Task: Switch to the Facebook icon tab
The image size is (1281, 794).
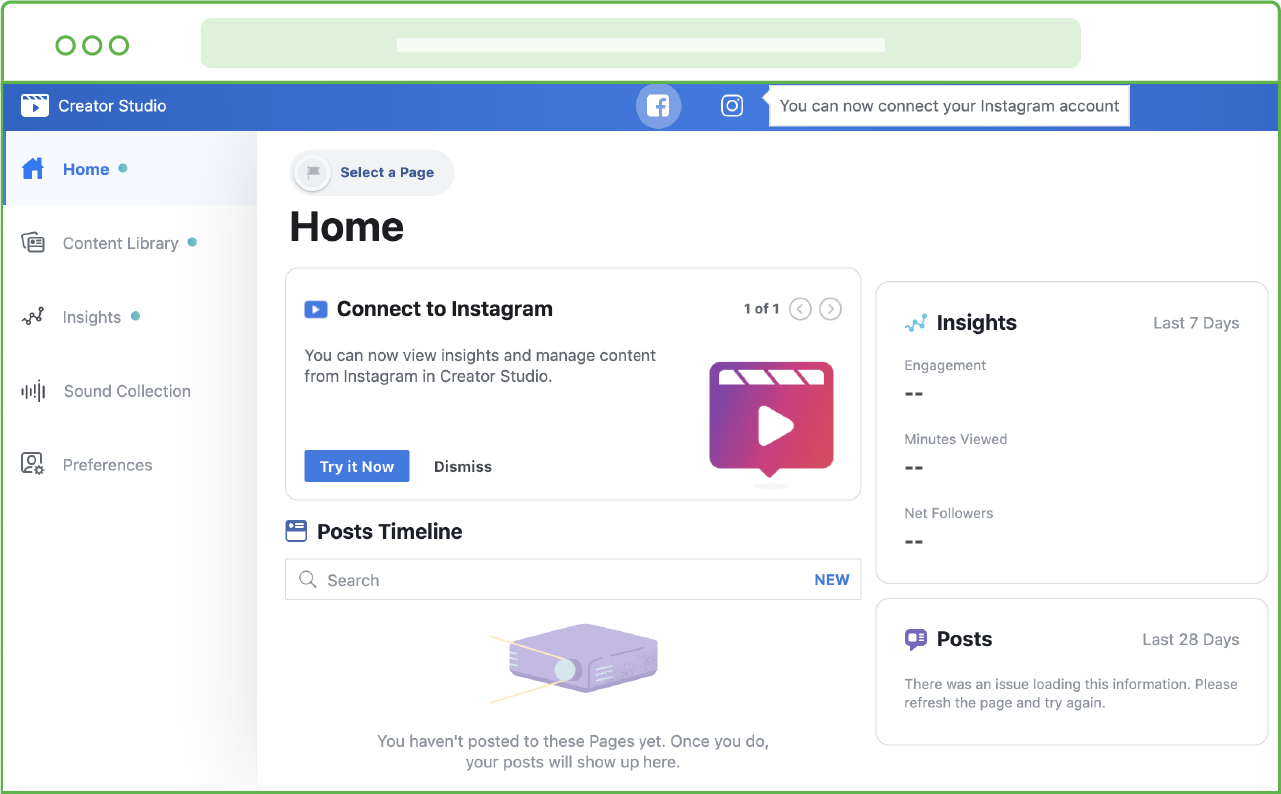Action: click(658, 106)
